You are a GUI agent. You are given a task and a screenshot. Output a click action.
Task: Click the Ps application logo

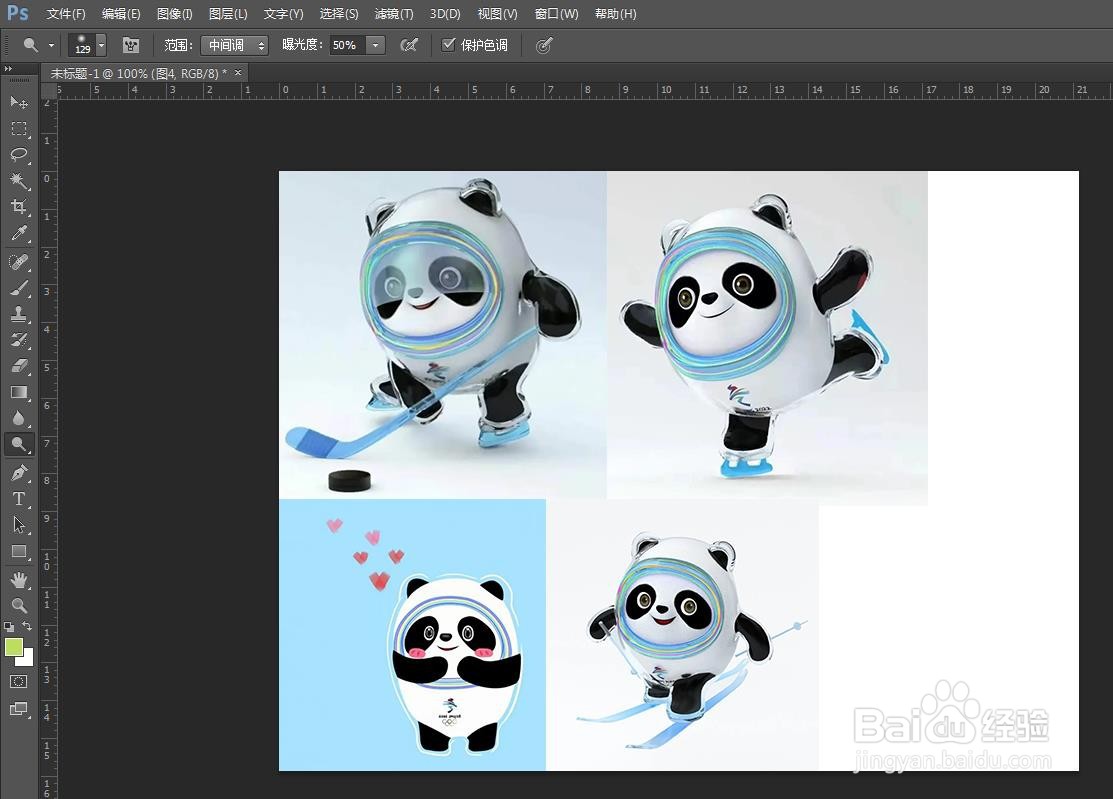point(17,13)
